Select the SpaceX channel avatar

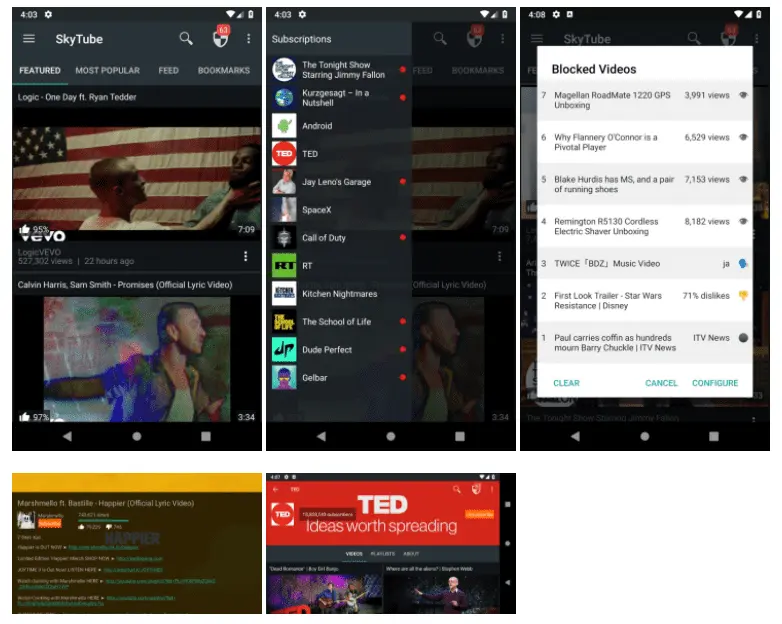284,209
